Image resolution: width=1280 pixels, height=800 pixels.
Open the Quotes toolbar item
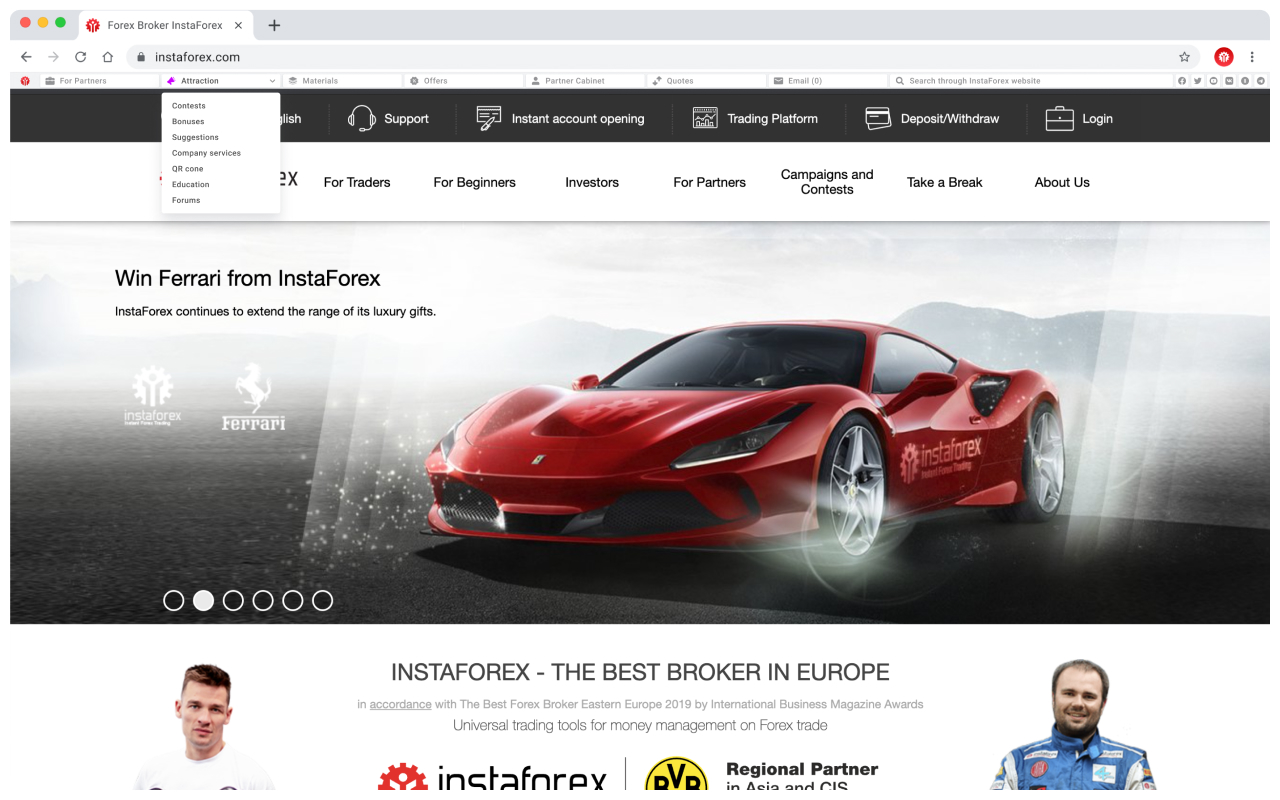[708, 80]
